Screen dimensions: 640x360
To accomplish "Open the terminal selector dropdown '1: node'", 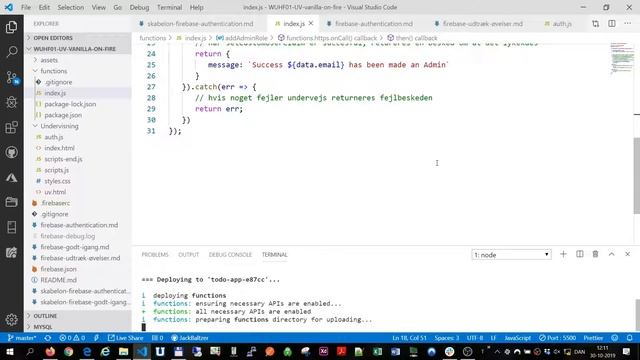I will pyautogui.click(x=511, y=255).
